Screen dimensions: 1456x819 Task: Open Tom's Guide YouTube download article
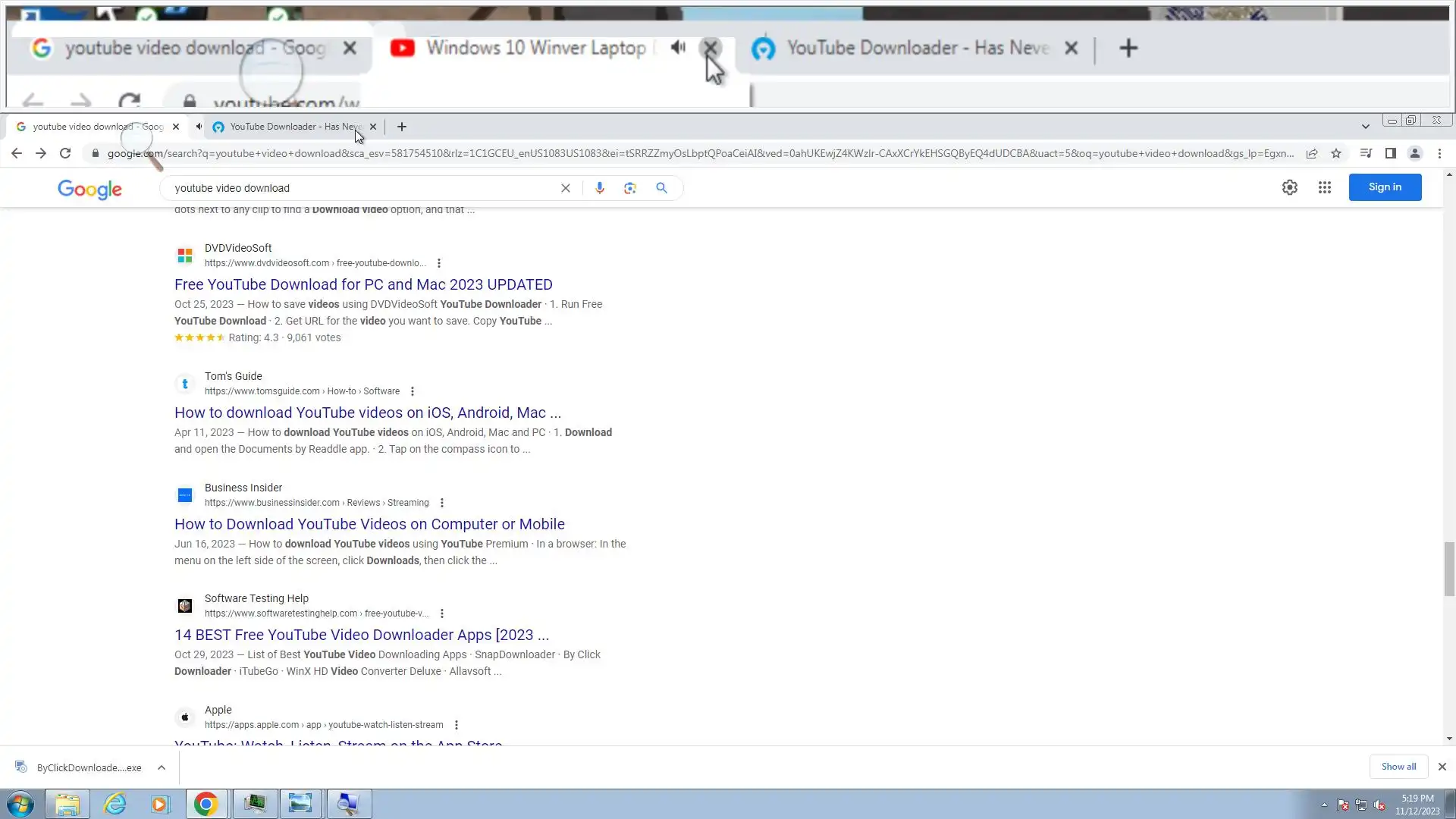coord(367,413)
